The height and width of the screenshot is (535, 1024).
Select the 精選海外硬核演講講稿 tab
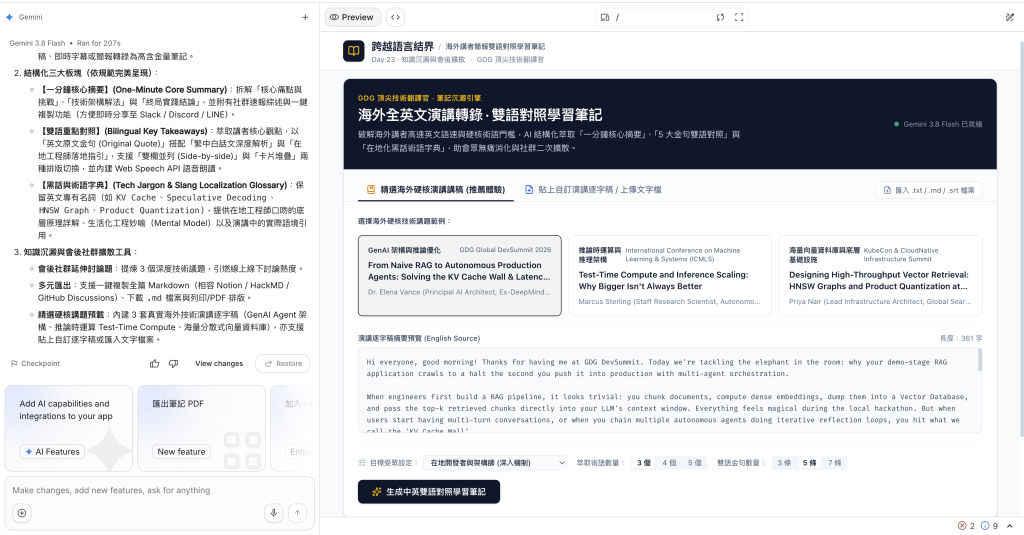tap(436, 189)
